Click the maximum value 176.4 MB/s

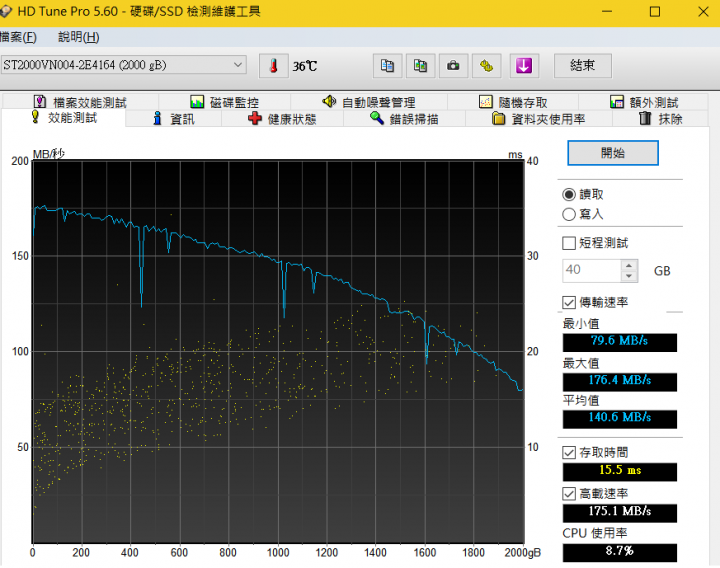(x=619, y=381)
